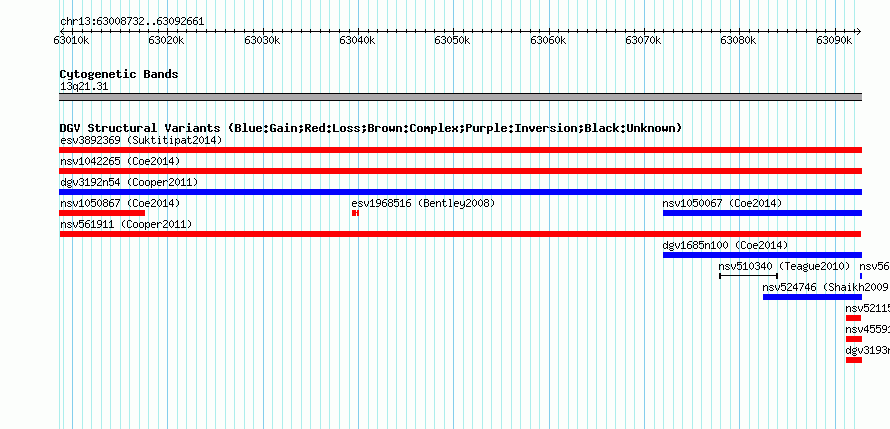Pick the 63060k mark on the scale
Image resolution: width=890 pixels, height=429 pixels.
pyautogui.click(x=548, y=41)
